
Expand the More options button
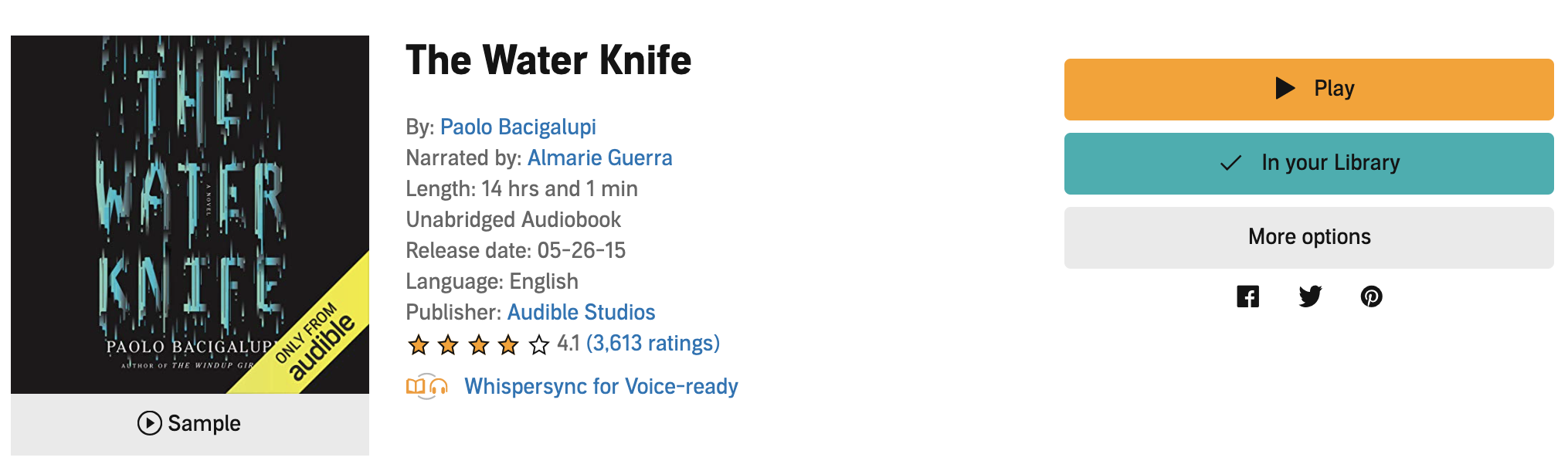tap(1308, 237)
